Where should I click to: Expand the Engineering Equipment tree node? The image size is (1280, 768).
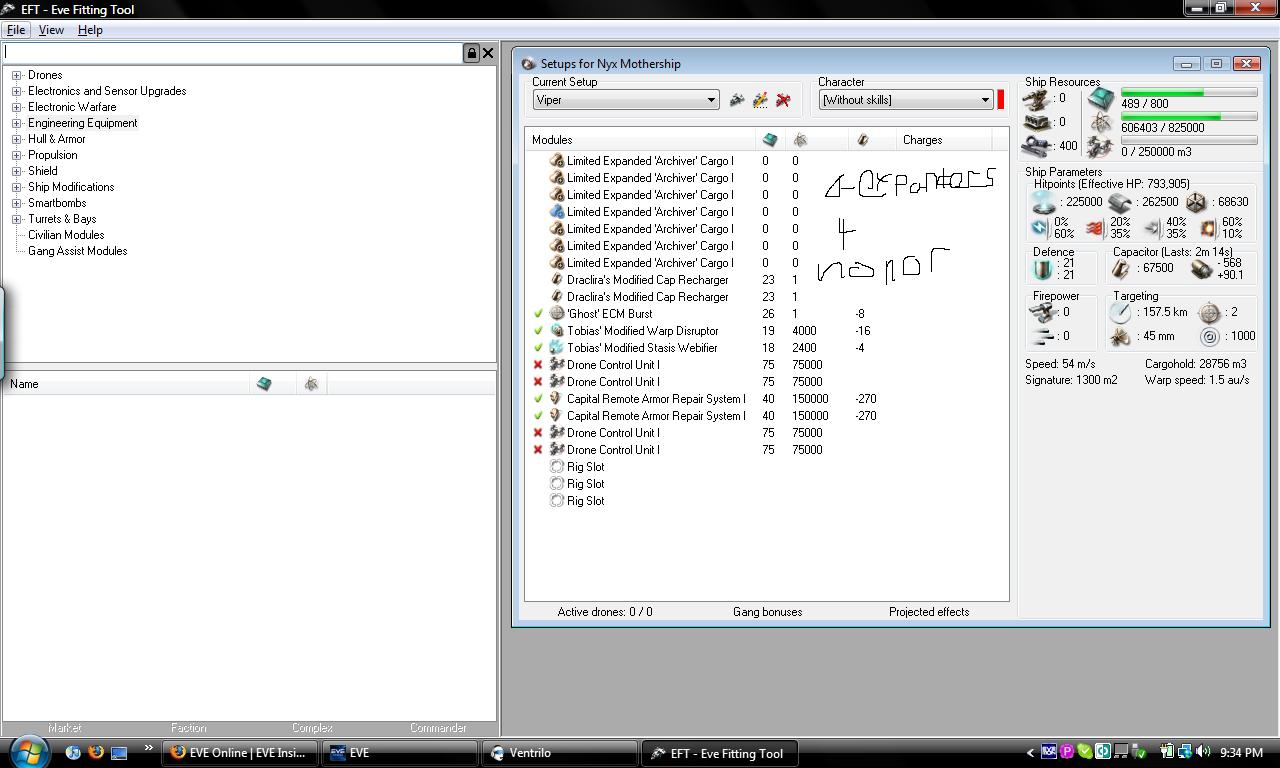(16, 123)
